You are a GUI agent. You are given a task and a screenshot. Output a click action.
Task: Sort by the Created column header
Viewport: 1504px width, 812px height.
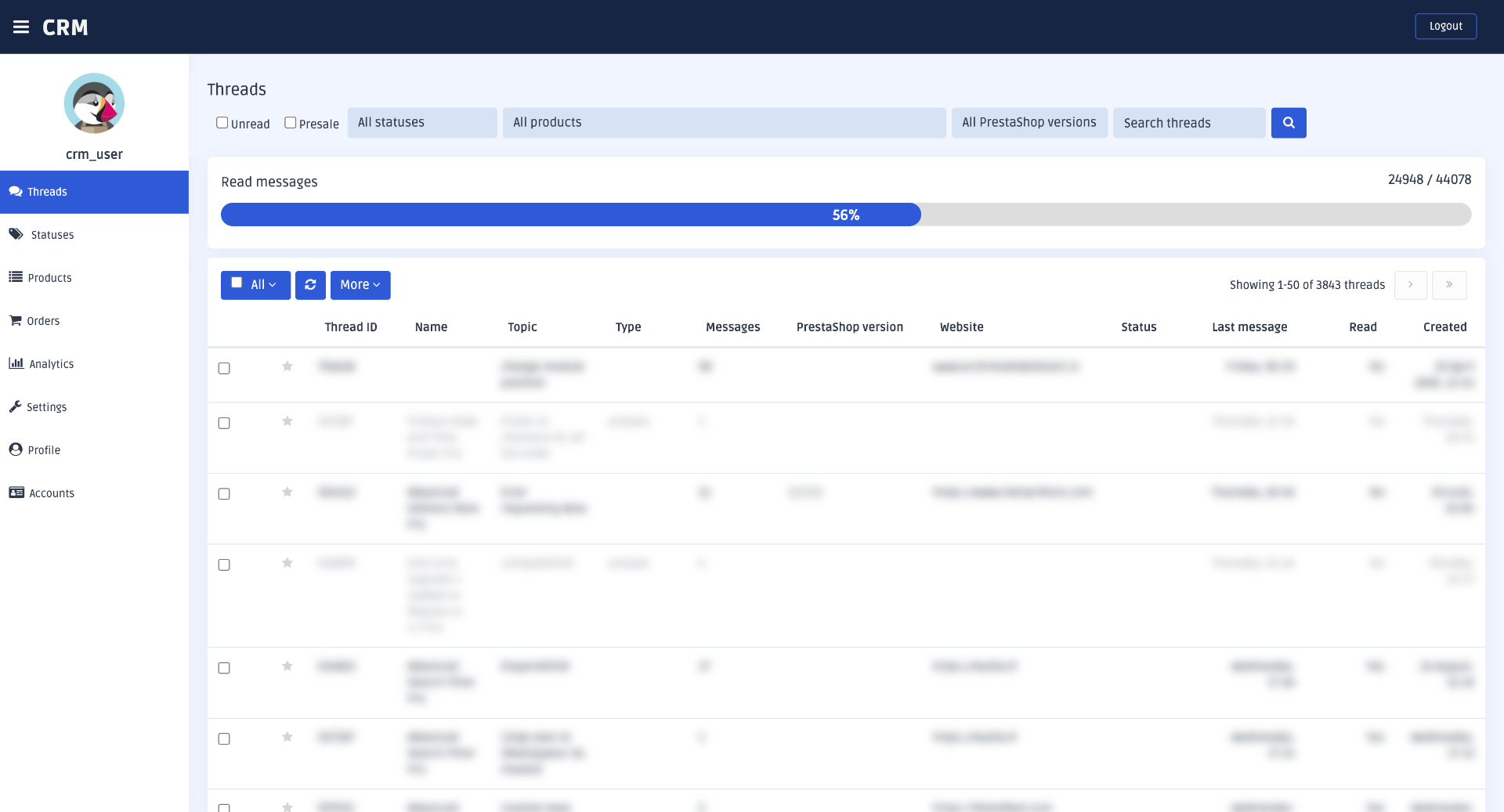[x=1444, y=327]
